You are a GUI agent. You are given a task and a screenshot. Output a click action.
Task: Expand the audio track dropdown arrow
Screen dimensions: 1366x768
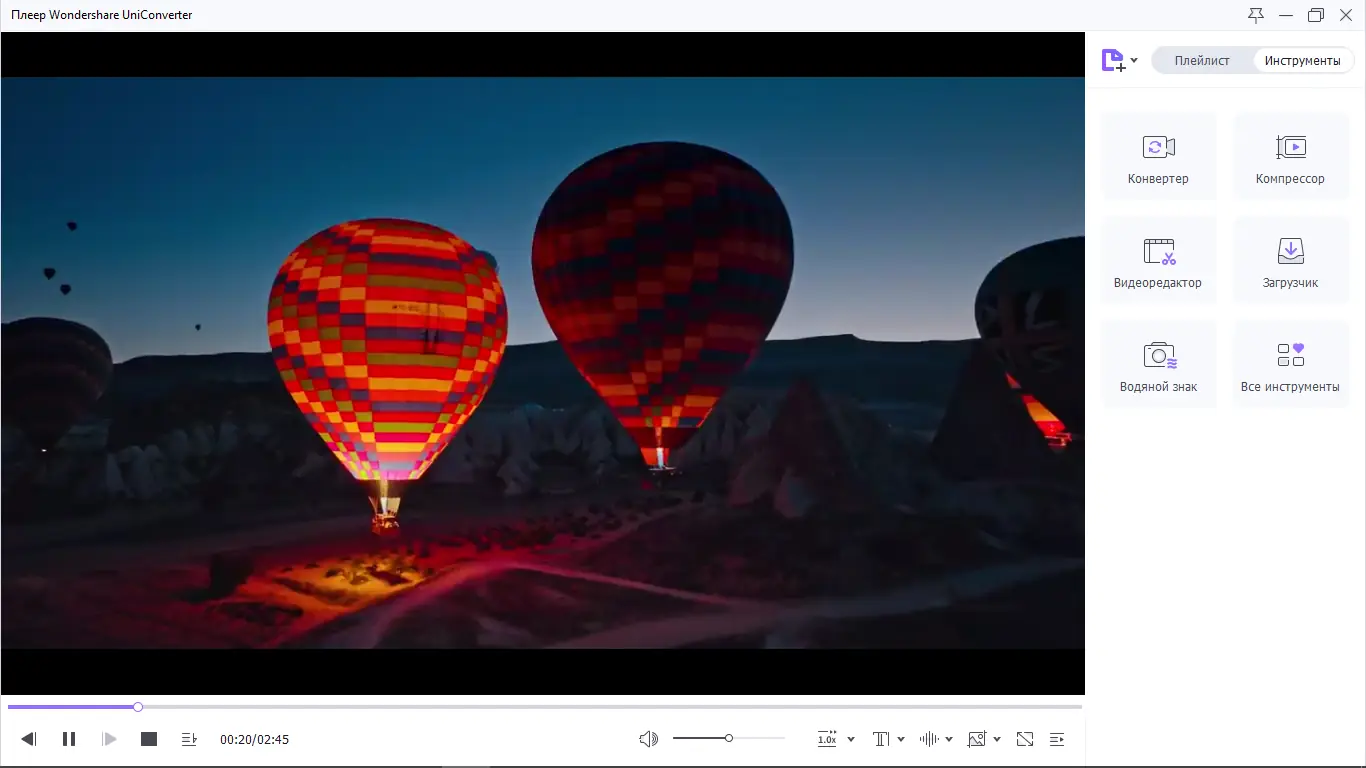point(949,740)
